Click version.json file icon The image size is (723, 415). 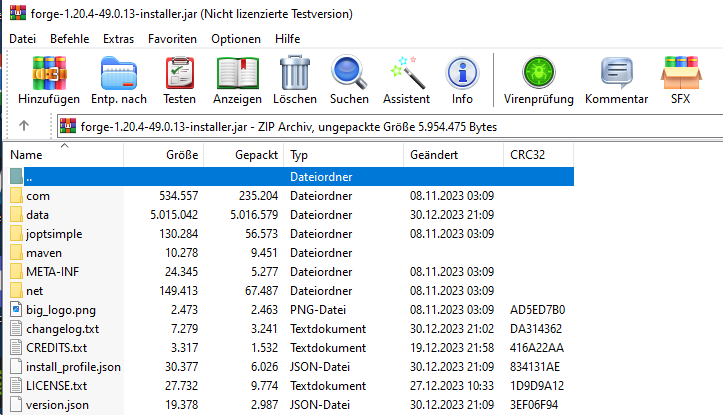[16, 404]
